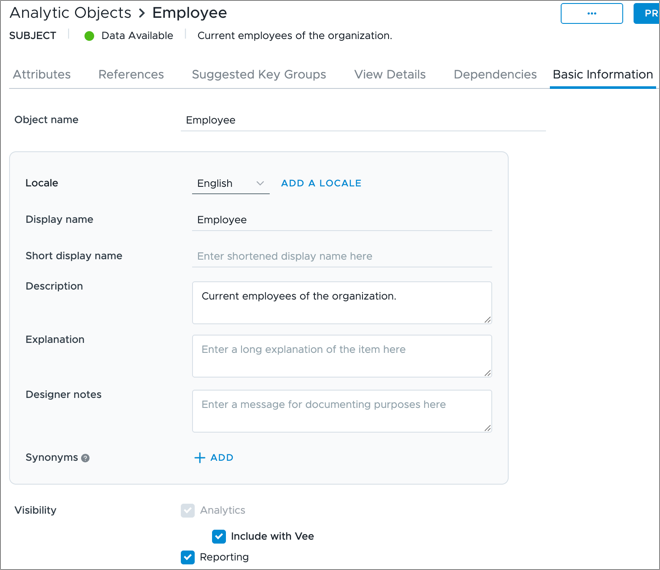Click the plus icon to add synonym
The height and width of the screenshot is (570, 660).
[x=200, y=458]
